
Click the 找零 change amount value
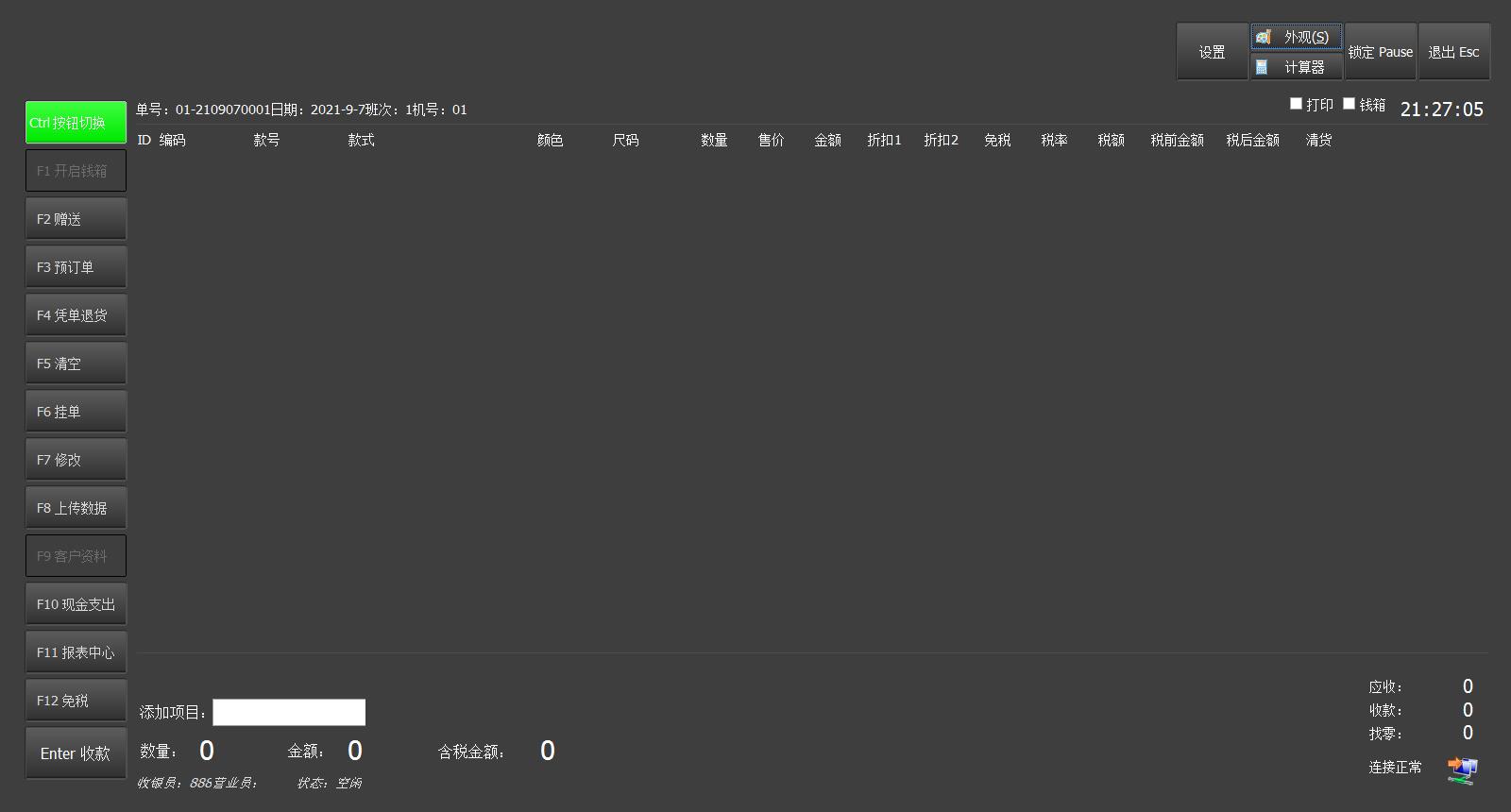pos(1468,733)
